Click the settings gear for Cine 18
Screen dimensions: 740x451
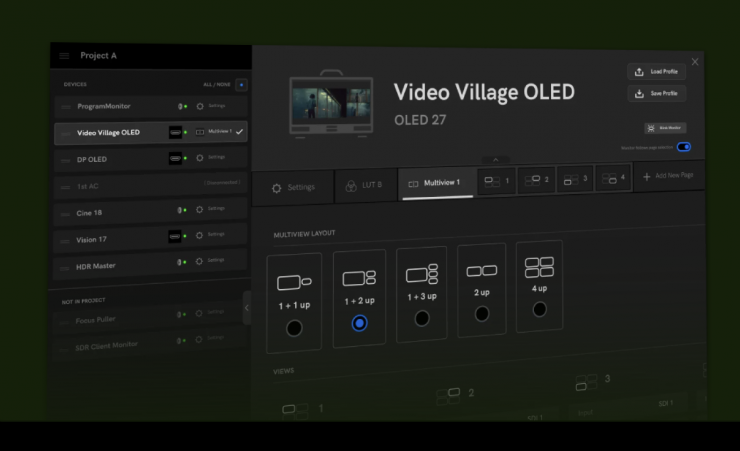[x=199, y=209]
